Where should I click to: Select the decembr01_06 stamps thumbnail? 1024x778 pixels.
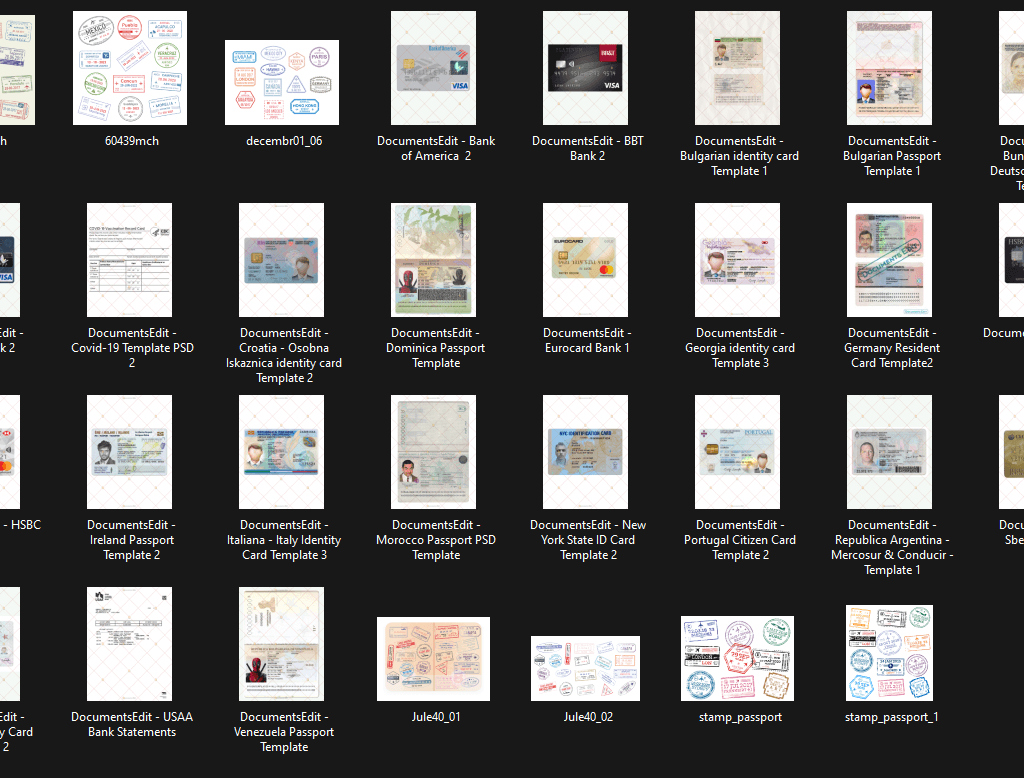[282, 82]
